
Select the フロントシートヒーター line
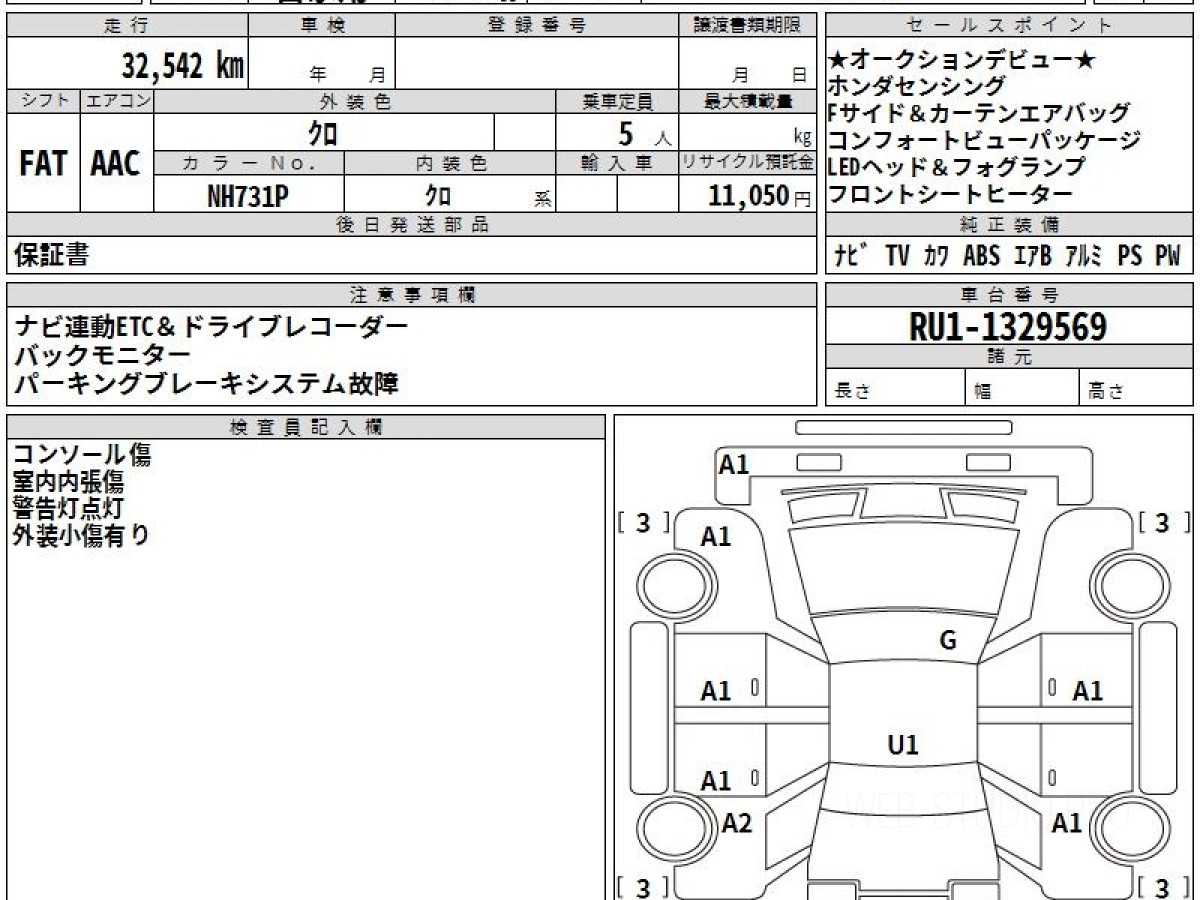click(x=951, y=193)
